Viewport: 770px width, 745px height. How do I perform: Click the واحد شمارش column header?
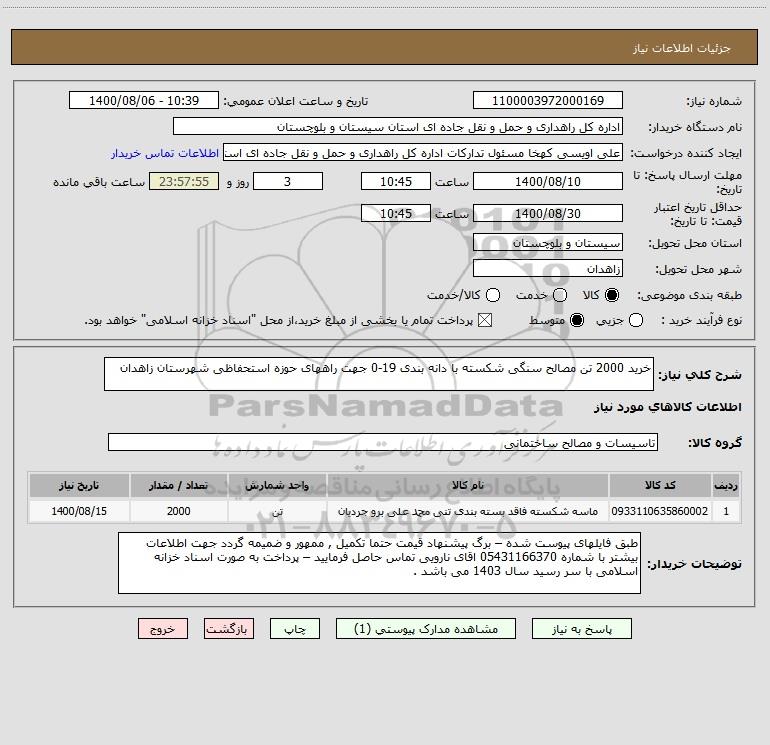click(x=277, y=485)
